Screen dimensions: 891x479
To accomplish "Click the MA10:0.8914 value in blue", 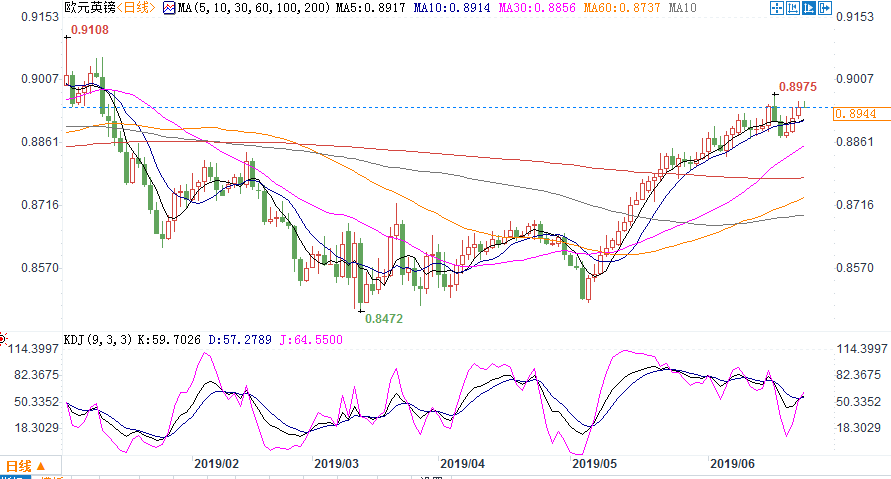I will point(452,8).
